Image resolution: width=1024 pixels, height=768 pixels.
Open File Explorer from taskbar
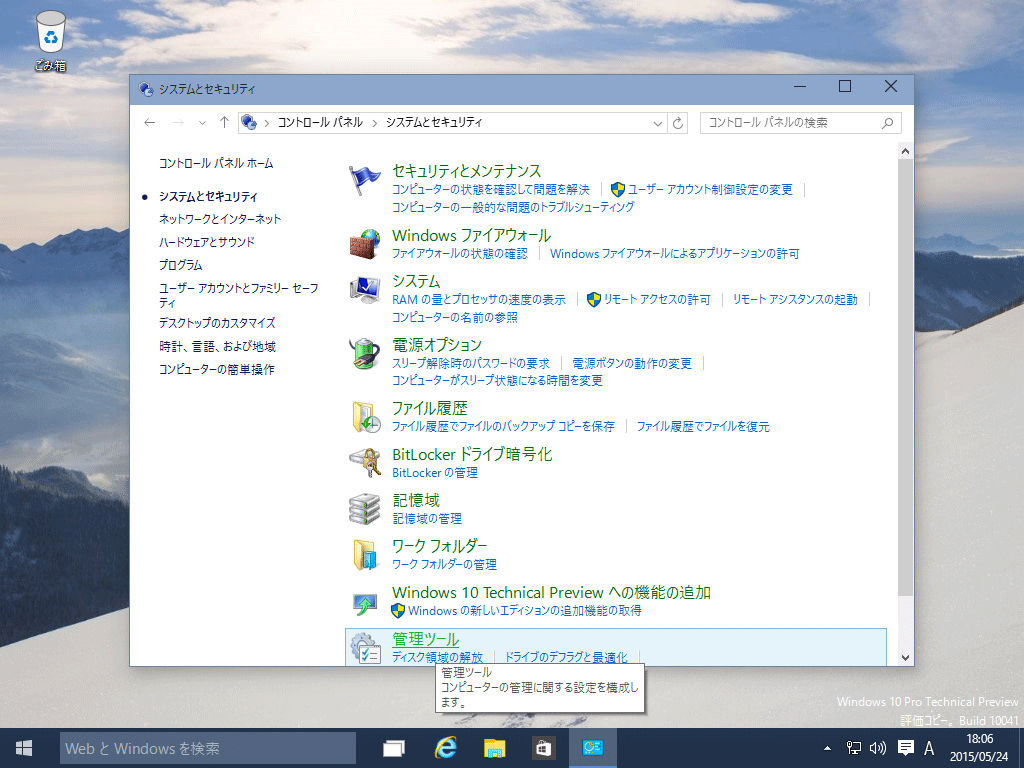point(494,748)
